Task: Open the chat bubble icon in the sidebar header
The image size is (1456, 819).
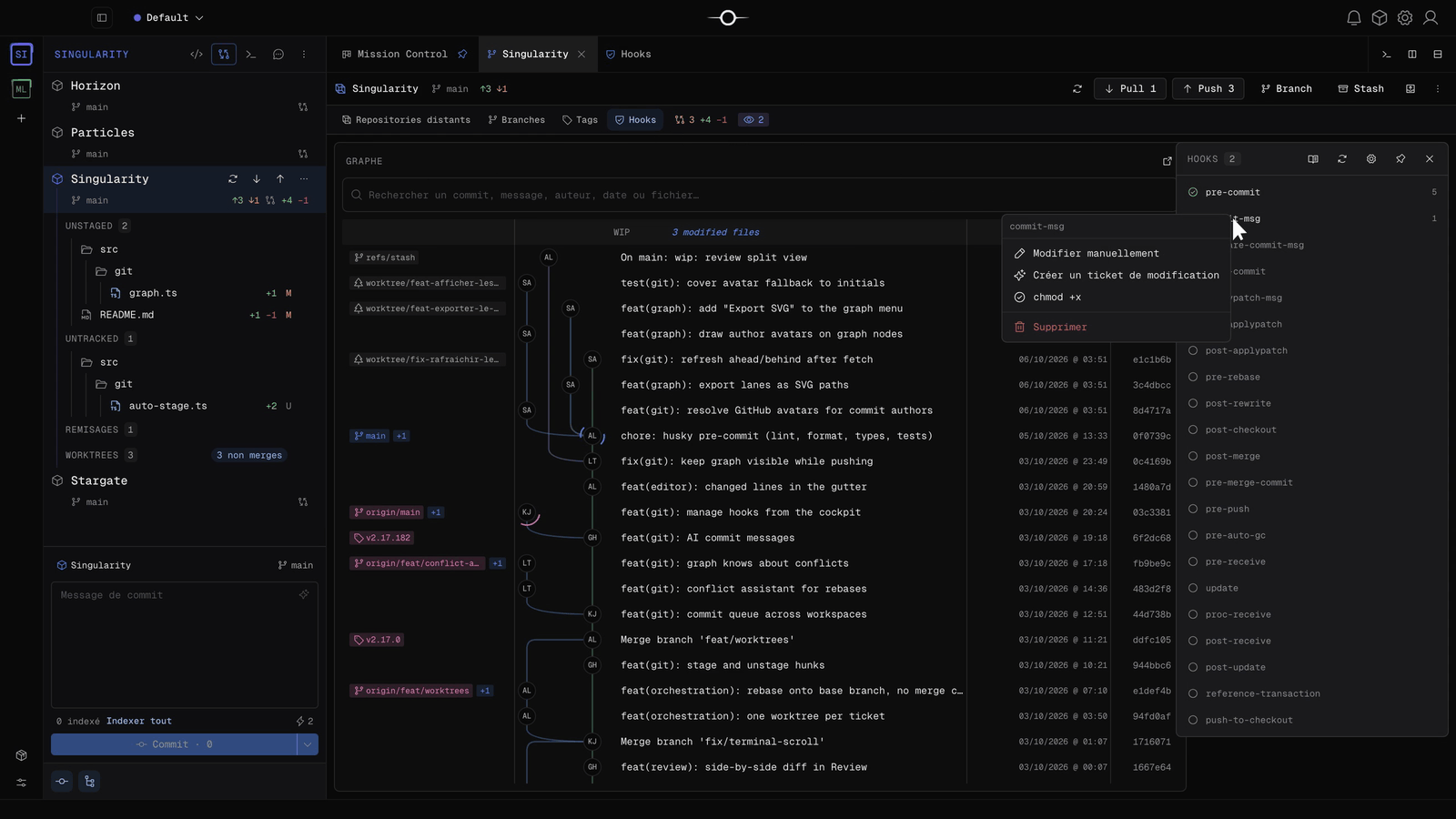Action: [278, 55]
